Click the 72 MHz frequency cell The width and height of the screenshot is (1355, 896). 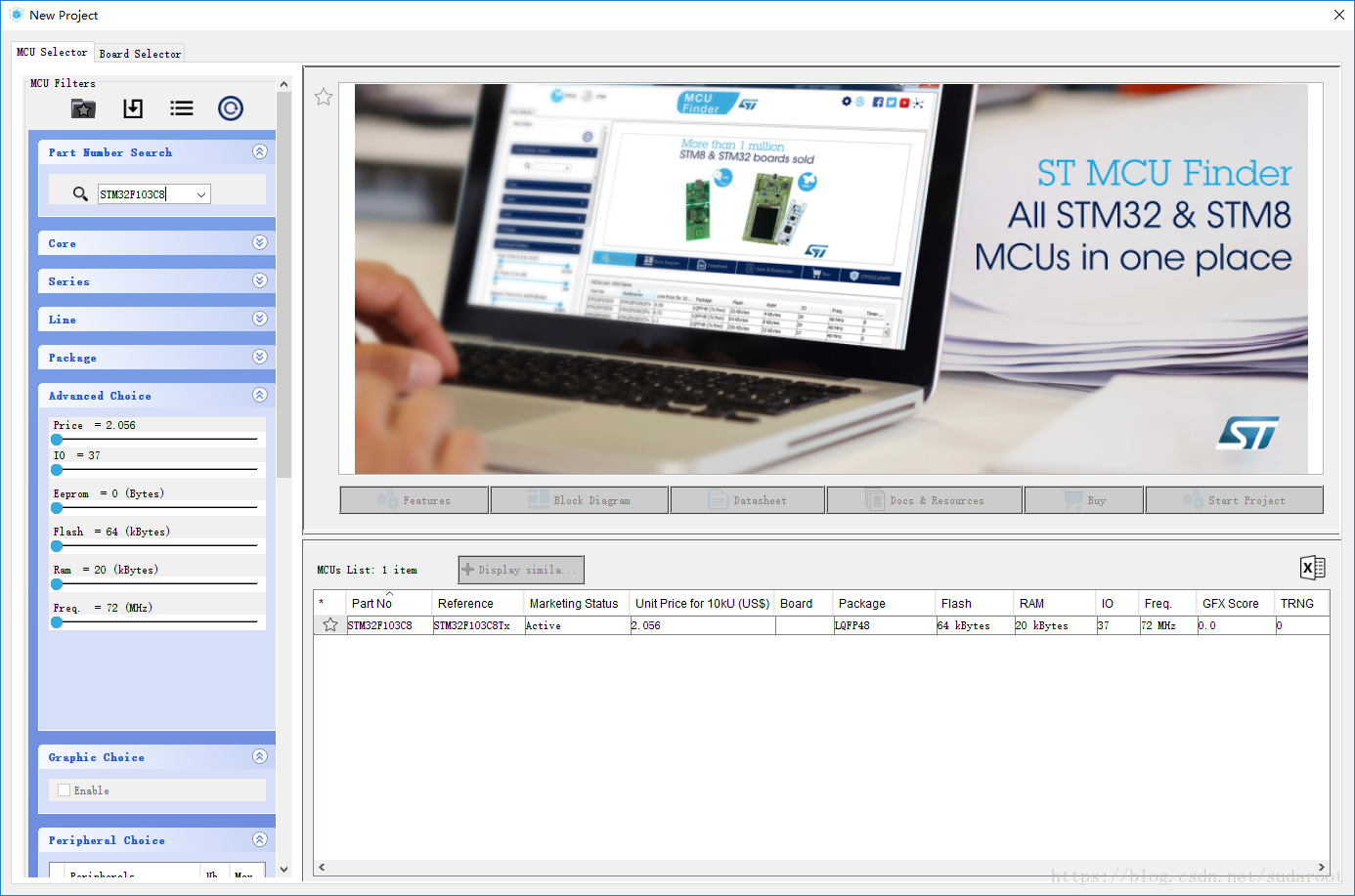pos(1168,625)
